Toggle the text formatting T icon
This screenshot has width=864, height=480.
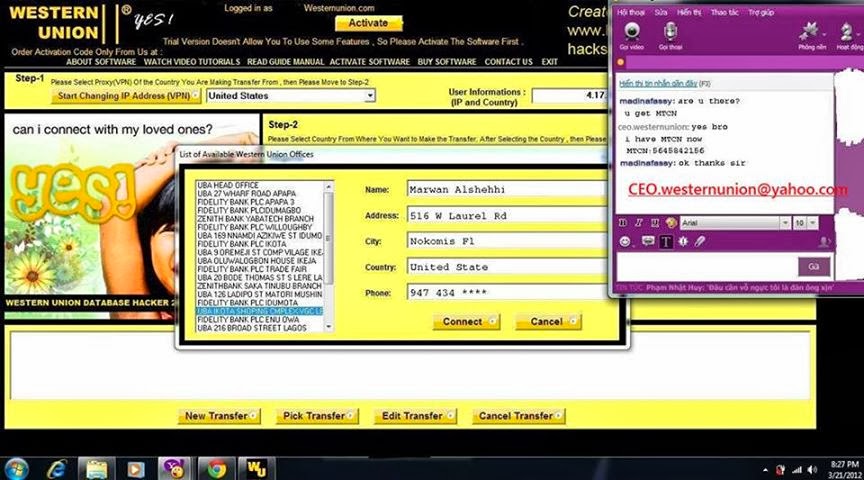point(666,241)
